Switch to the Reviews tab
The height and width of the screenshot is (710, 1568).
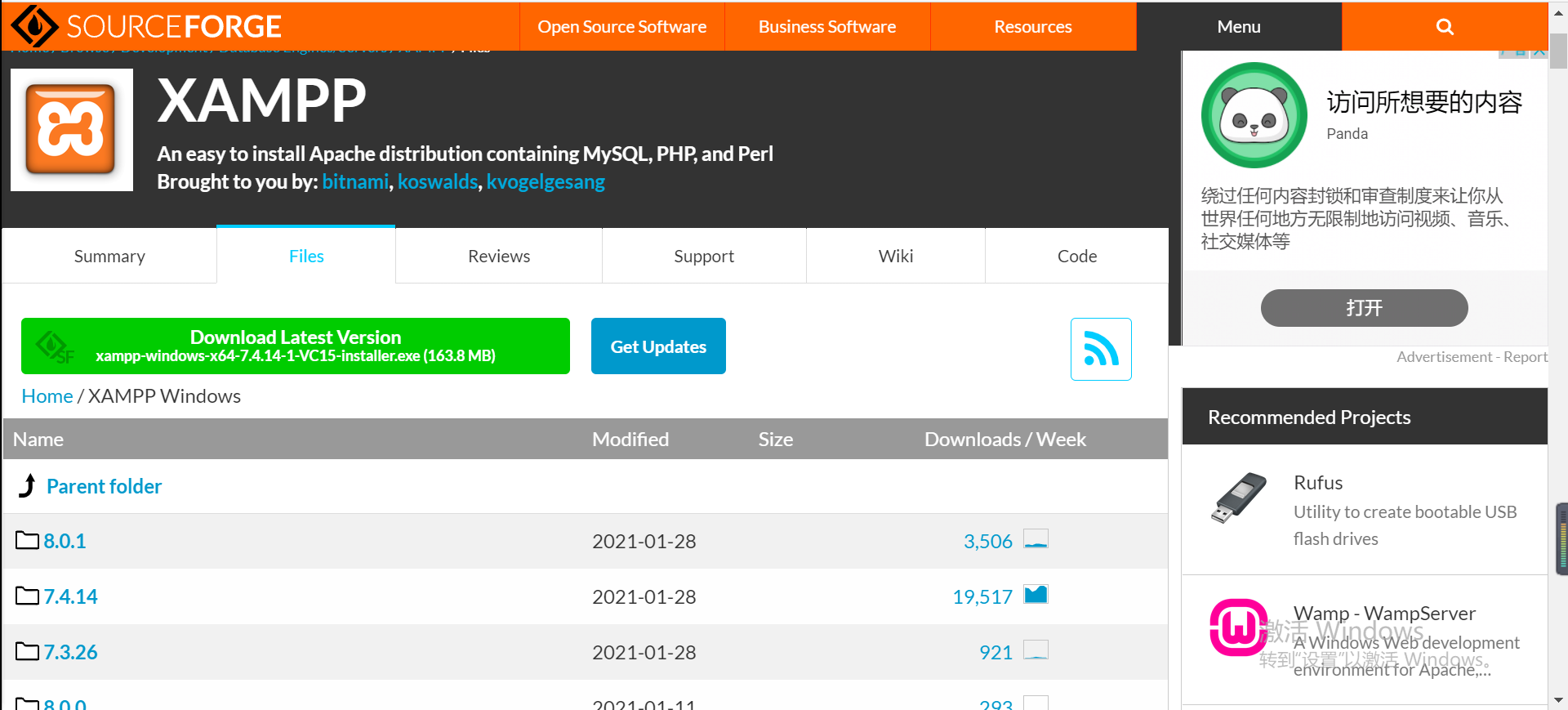499,256
